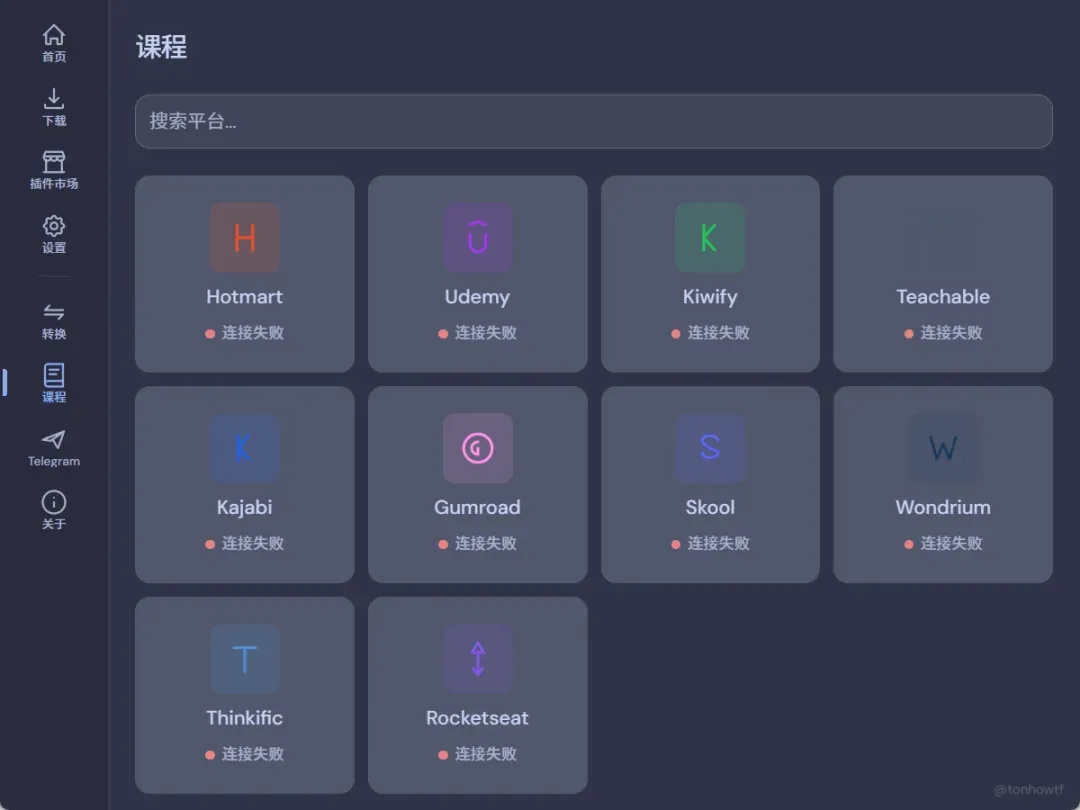Click Thinkific's 连接失败 status text
This screenshot has width=1080, height=810.
[253, 754]
